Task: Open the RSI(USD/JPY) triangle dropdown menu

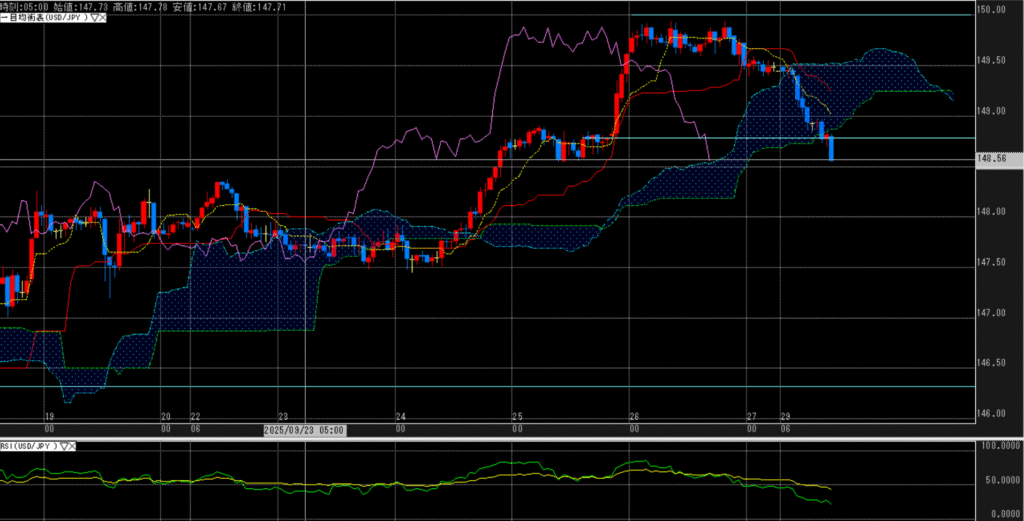Action: click(x=63, y=446)
